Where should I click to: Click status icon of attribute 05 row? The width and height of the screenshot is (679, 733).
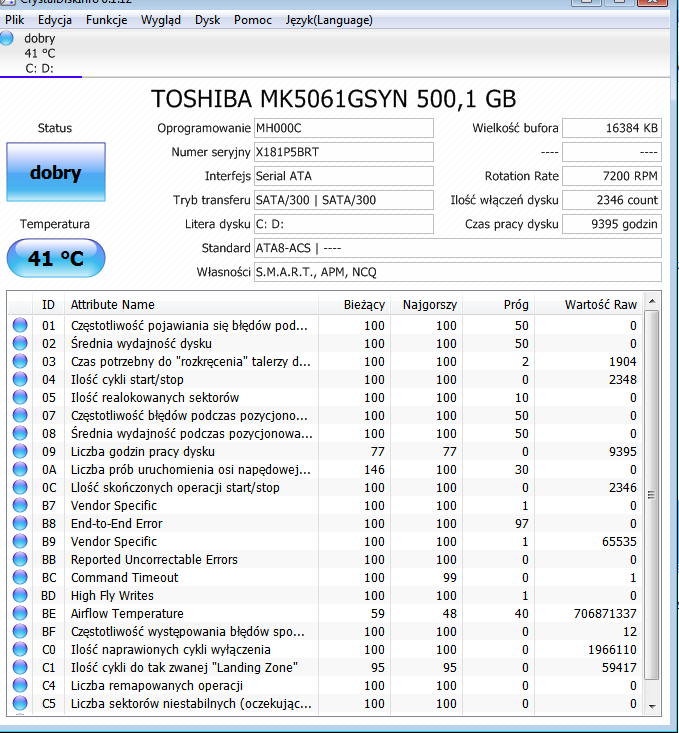click(x=20, y=397)
